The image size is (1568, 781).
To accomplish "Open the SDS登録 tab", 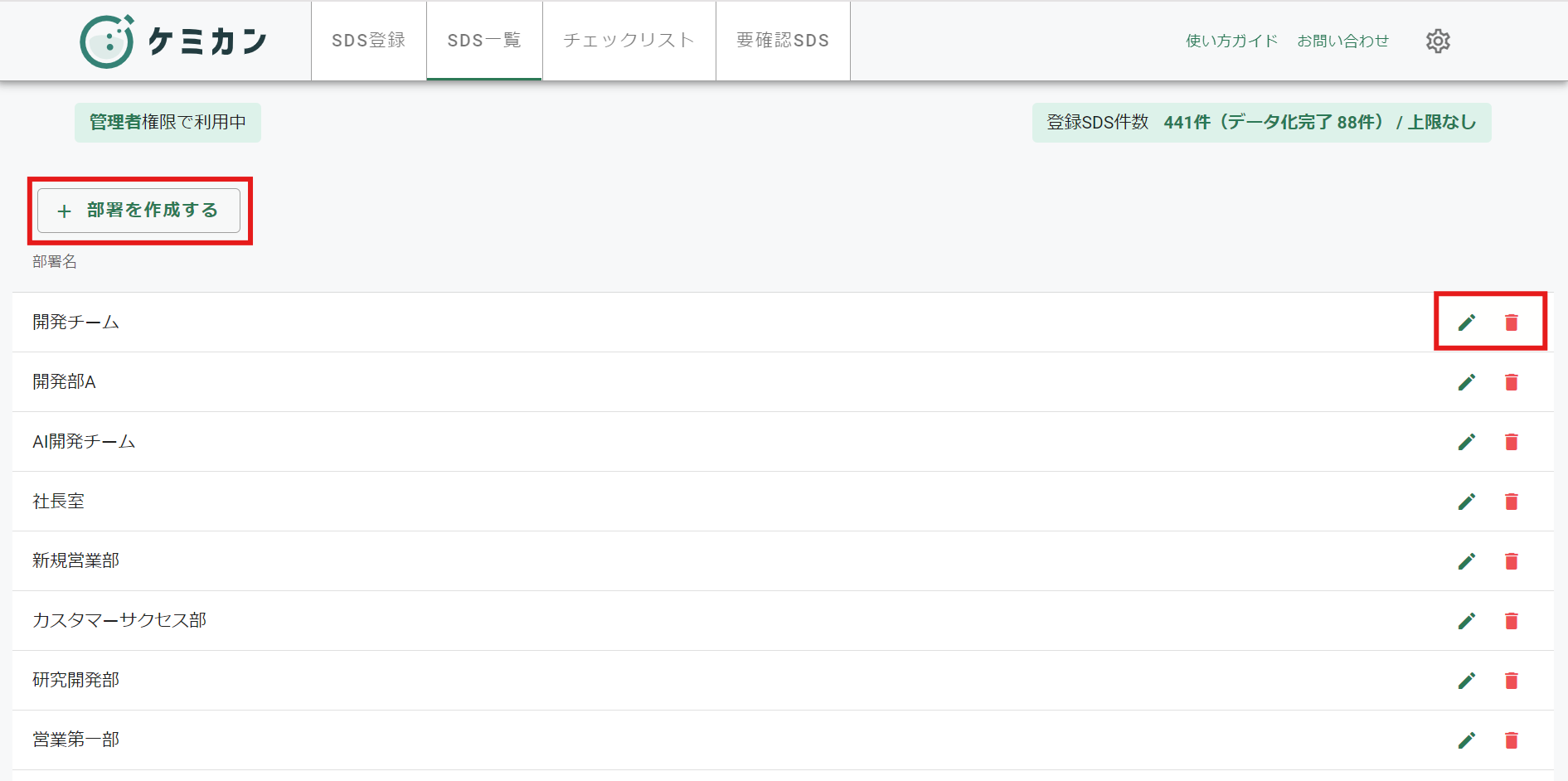I will pyautogui.click(x=369, y=41).
